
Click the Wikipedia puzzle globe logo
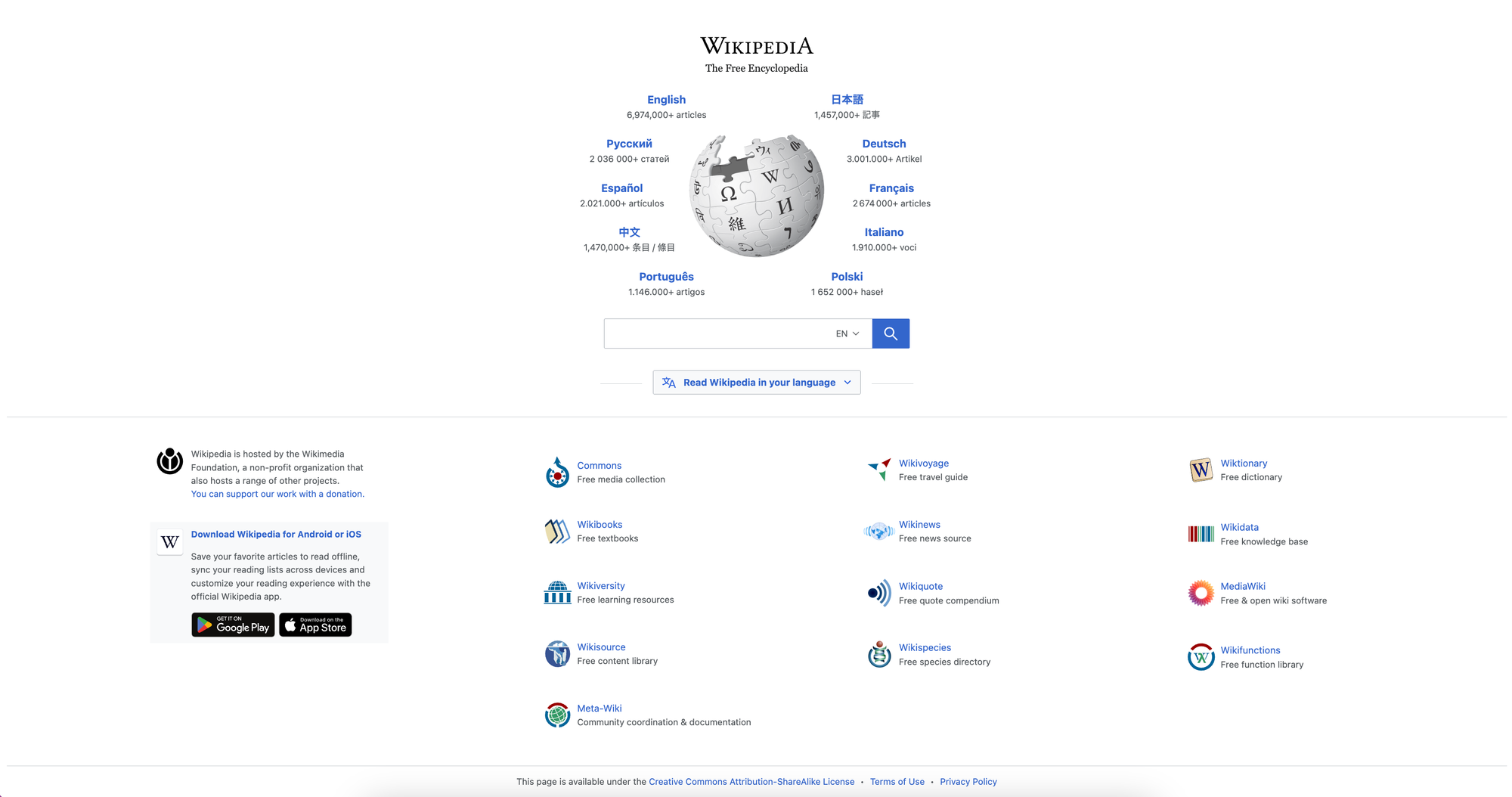tap(757, 196)
